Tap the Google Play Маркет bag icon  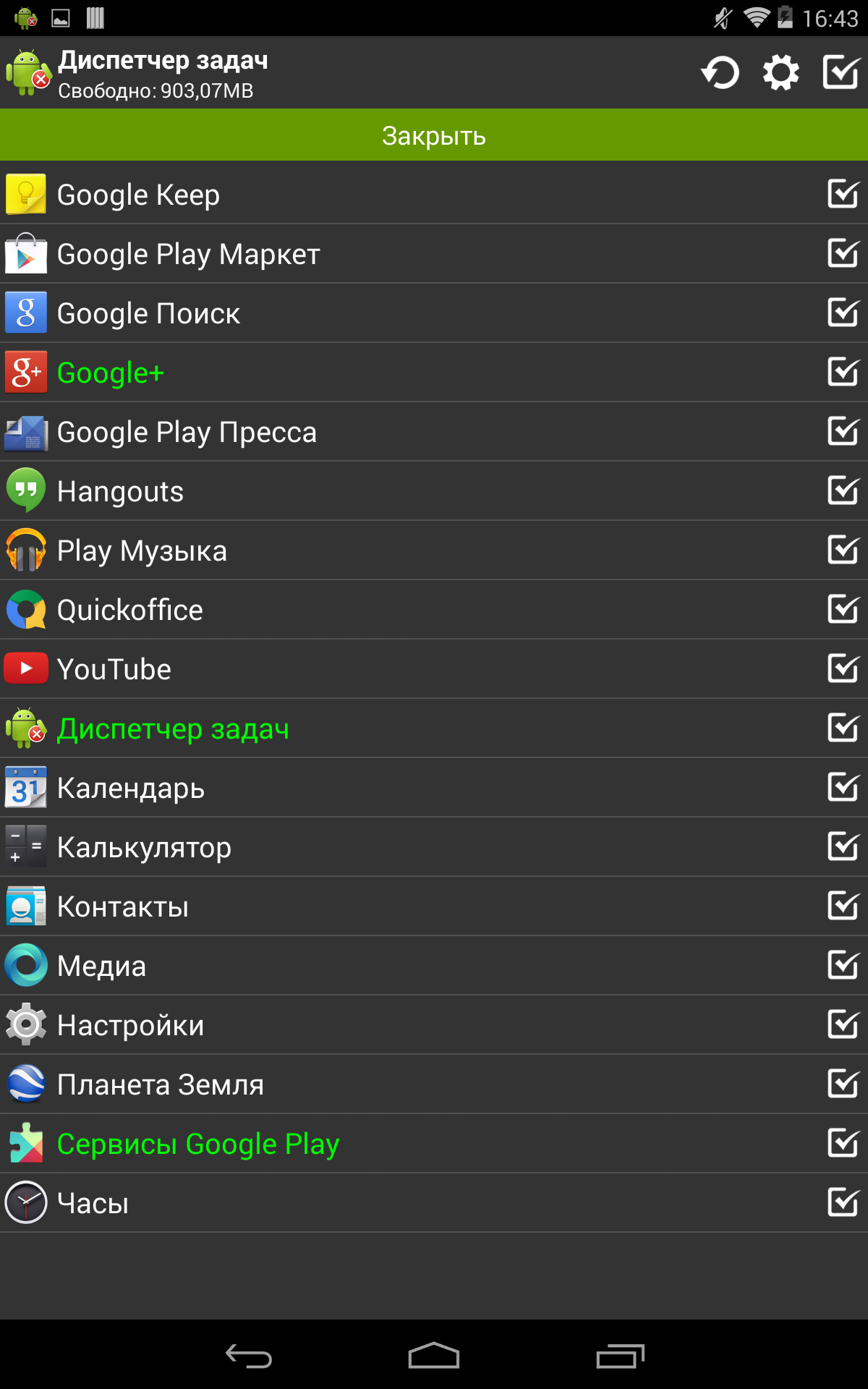click(26, 254)
